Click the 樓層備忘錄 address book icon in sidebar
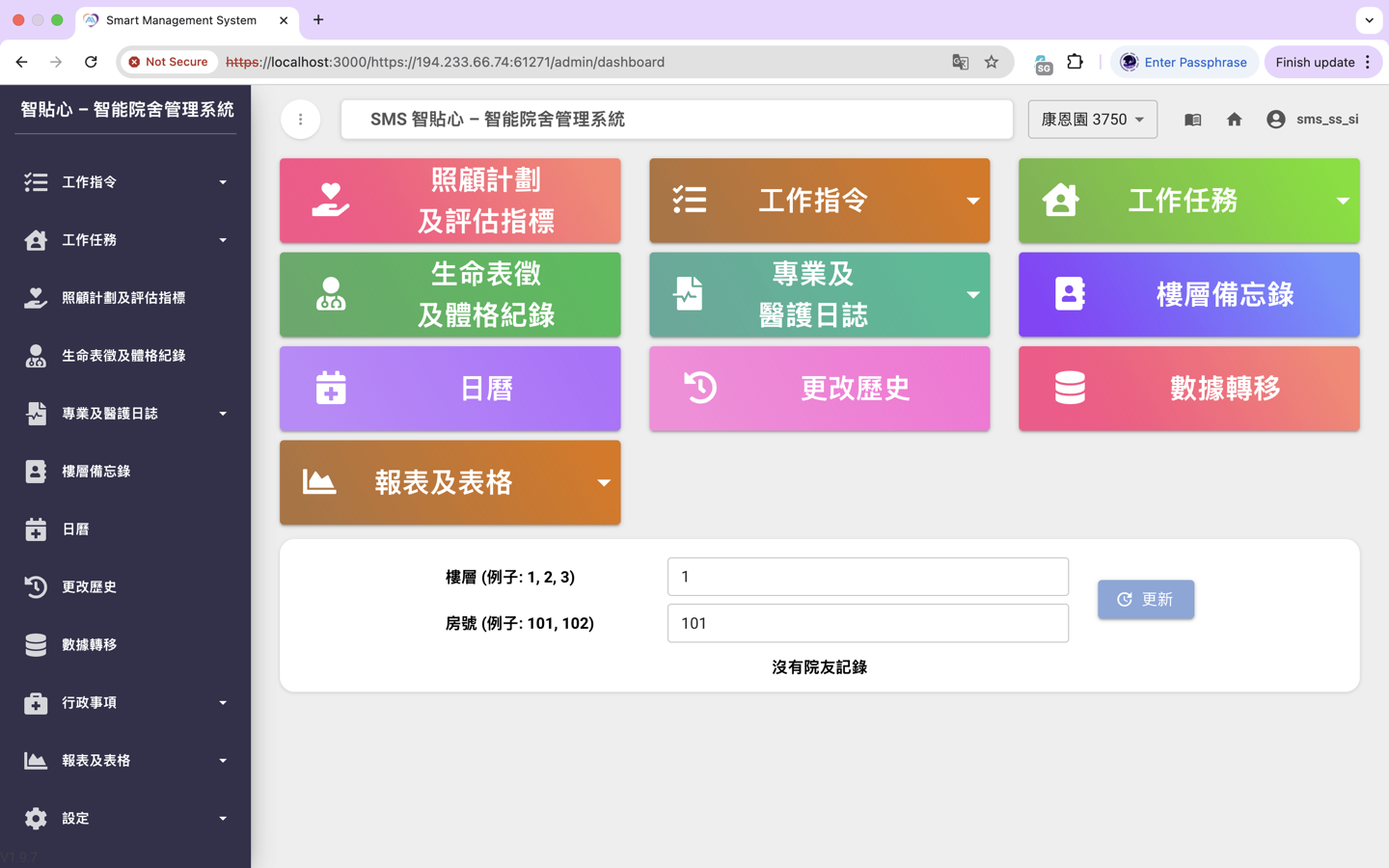Screen dimensions: 1389x868 coord(36,472)
